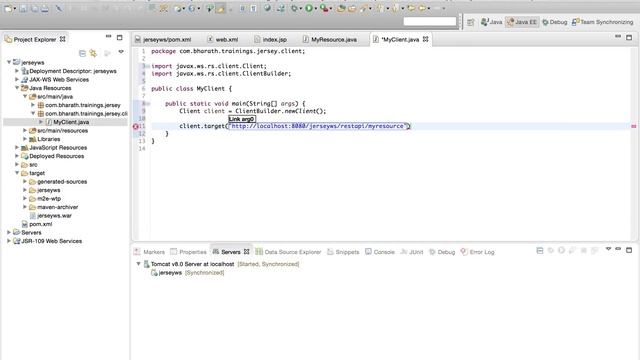This screenshot has width=640, height=360.
Task: Close the MyClient.java editor tab
Action: (x=425, y=39)
